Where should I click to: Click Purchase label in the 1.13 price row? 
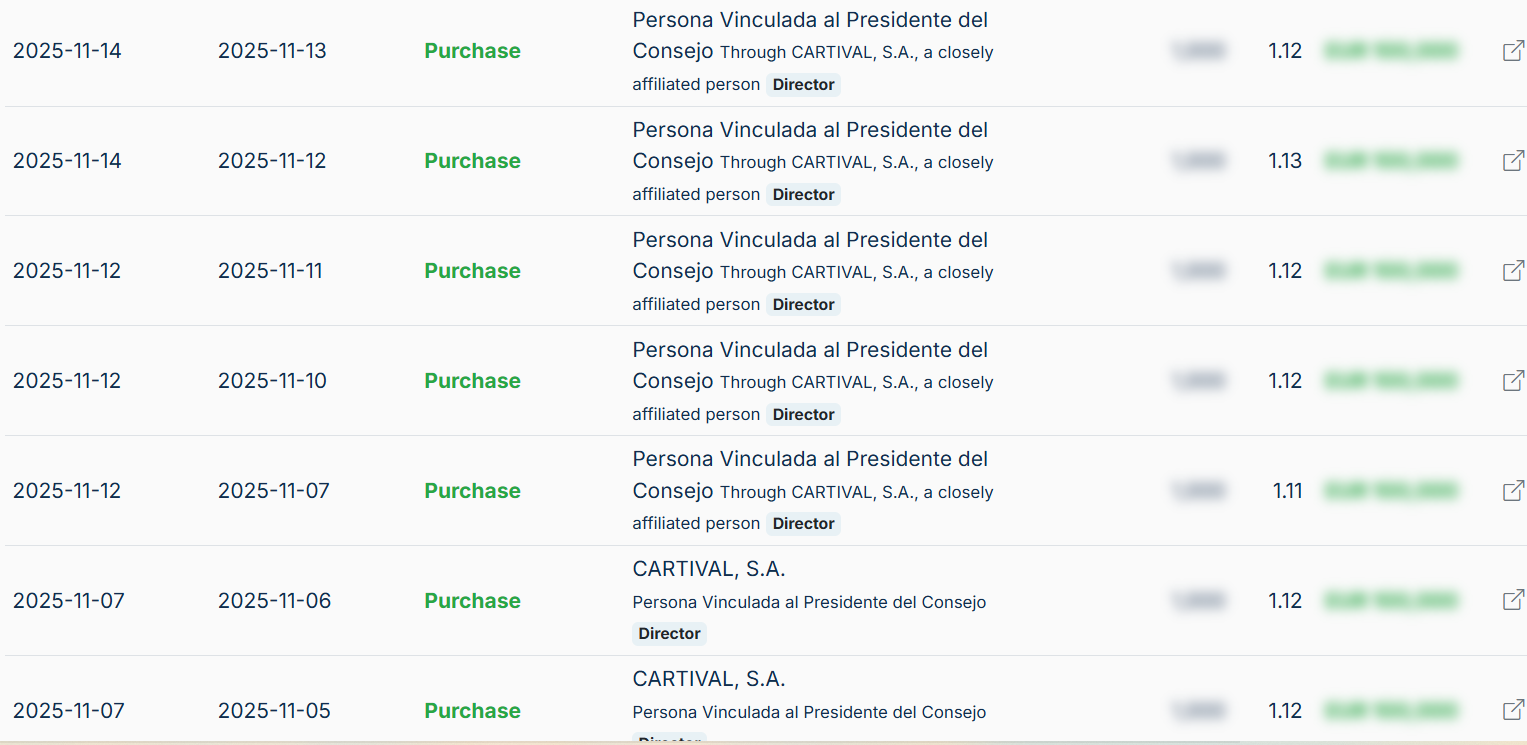pyautogui.click(x=472, y=161)
